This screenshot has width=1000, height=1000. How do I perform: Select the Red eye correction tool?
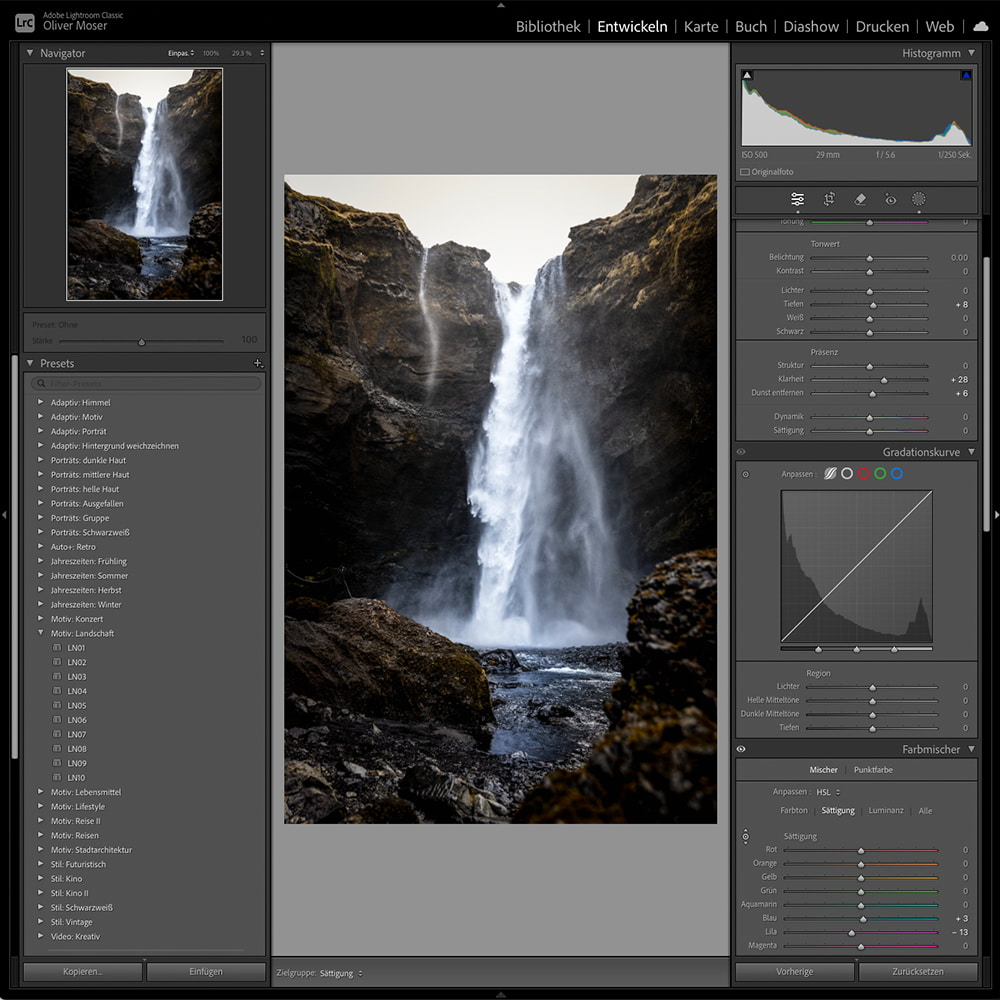(890, 200)
